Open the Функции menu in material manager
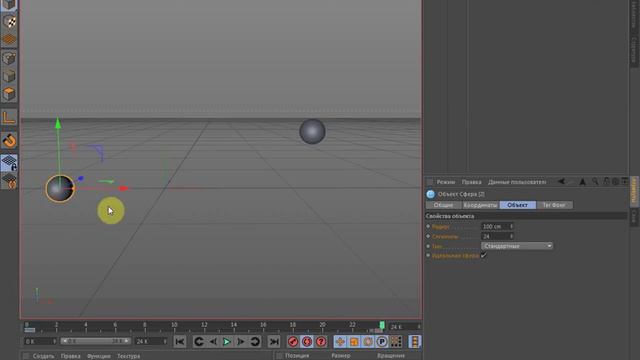Image resolution: width=640 pixels, height=360 pixels. pos(99,356)
